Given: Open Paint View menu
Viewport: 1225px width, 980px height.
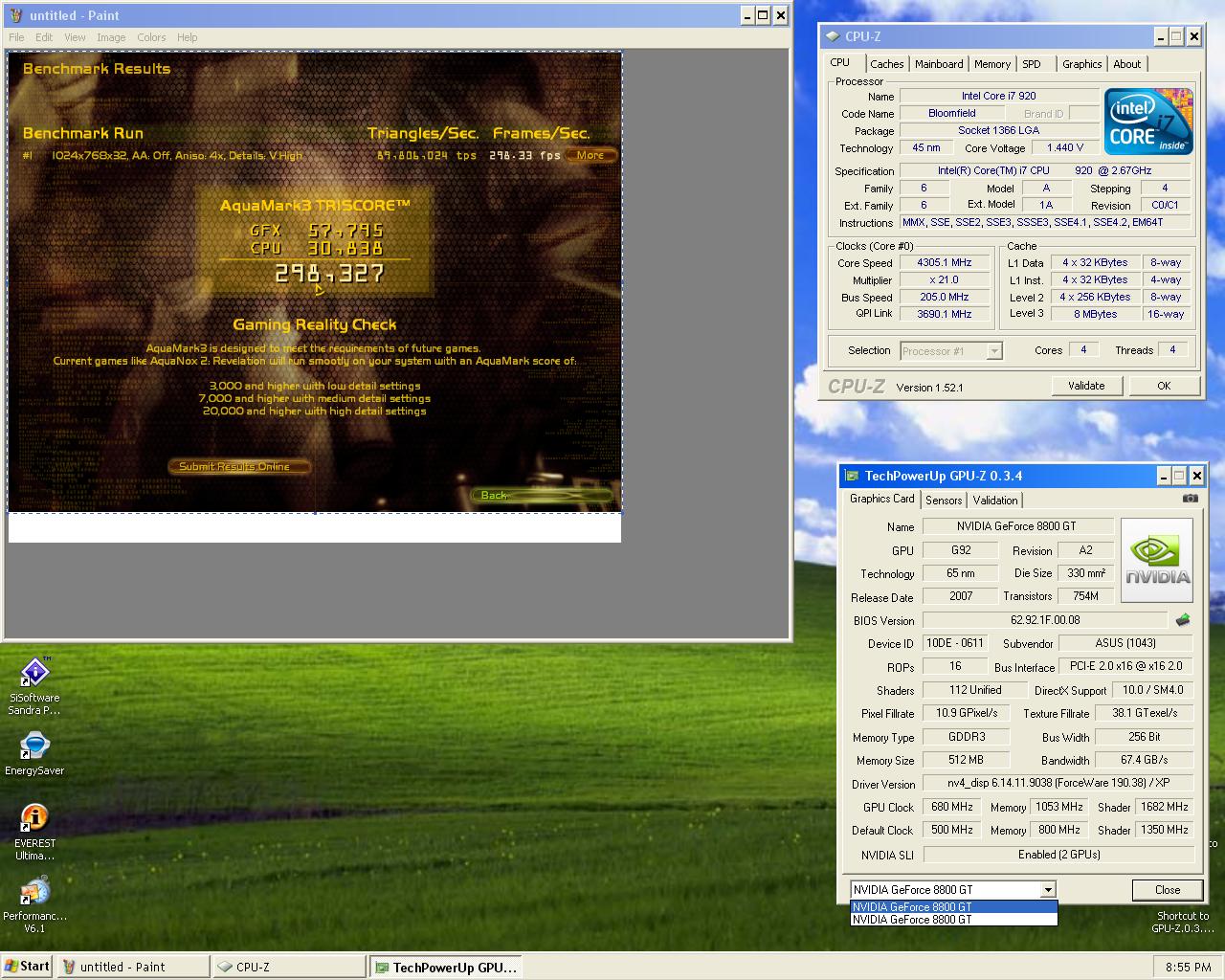Looking at the screenshot, I should click(x=75, y=37).
